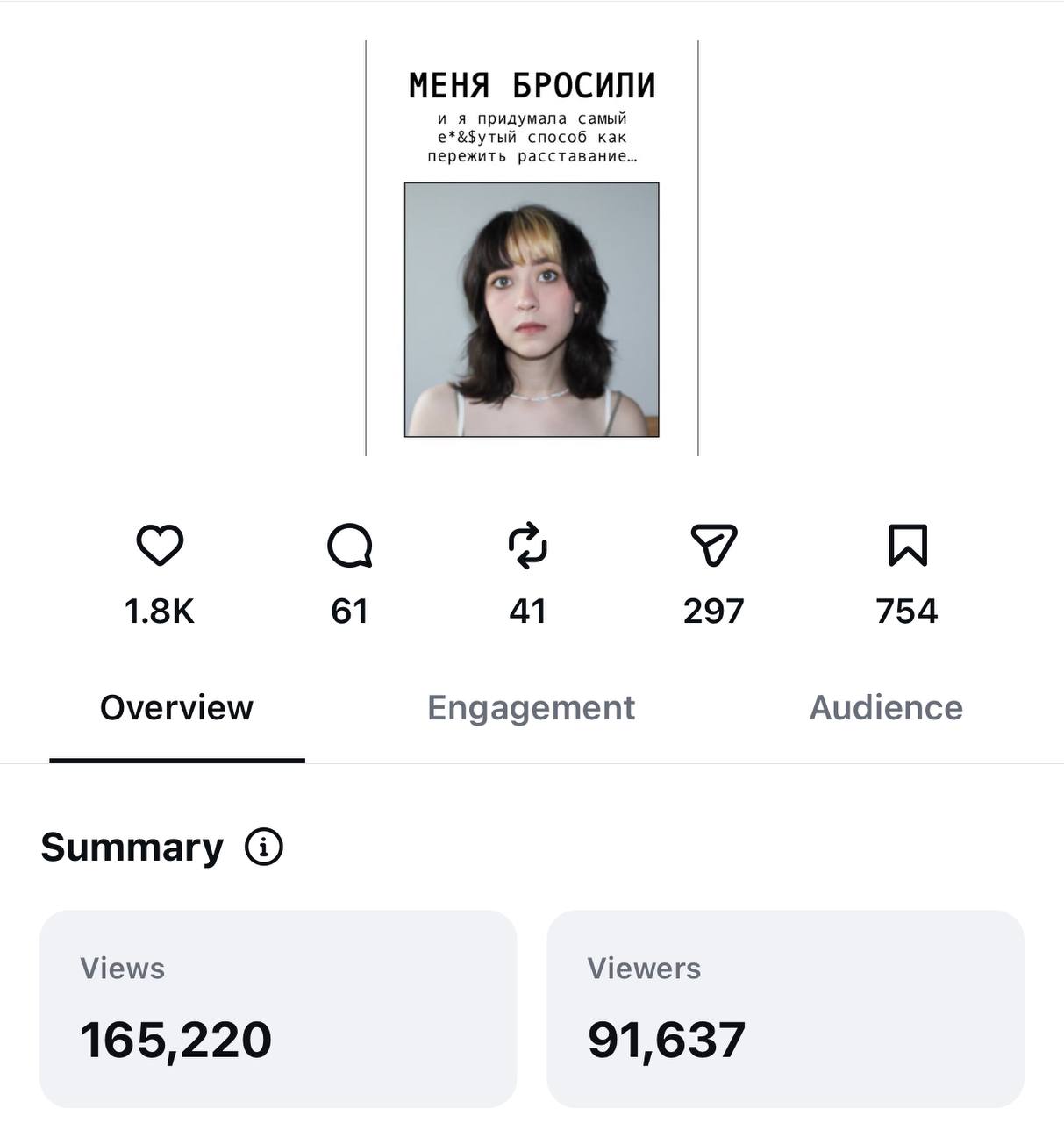
Task: Click the 61 comments count
Action: (x=350, y=612)
